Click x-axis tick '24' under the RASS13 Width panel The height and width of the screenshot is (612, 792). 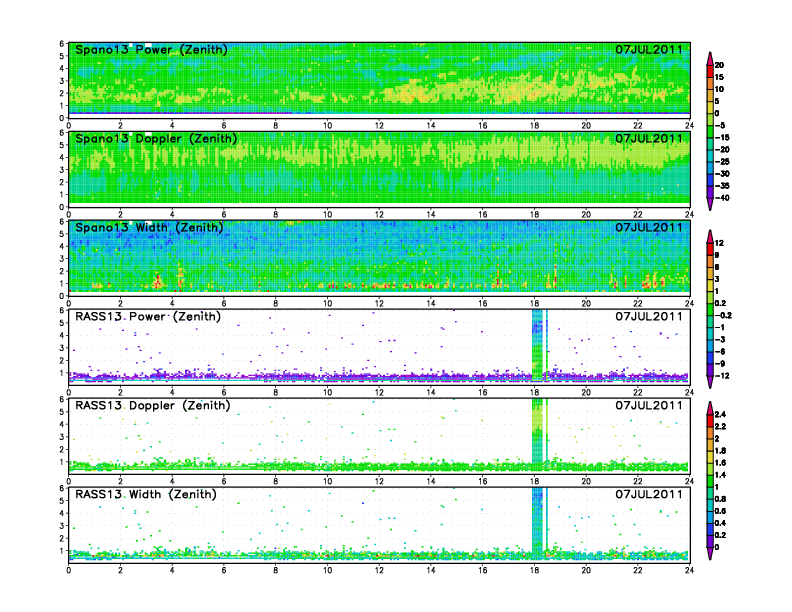(x=689, y=570)
